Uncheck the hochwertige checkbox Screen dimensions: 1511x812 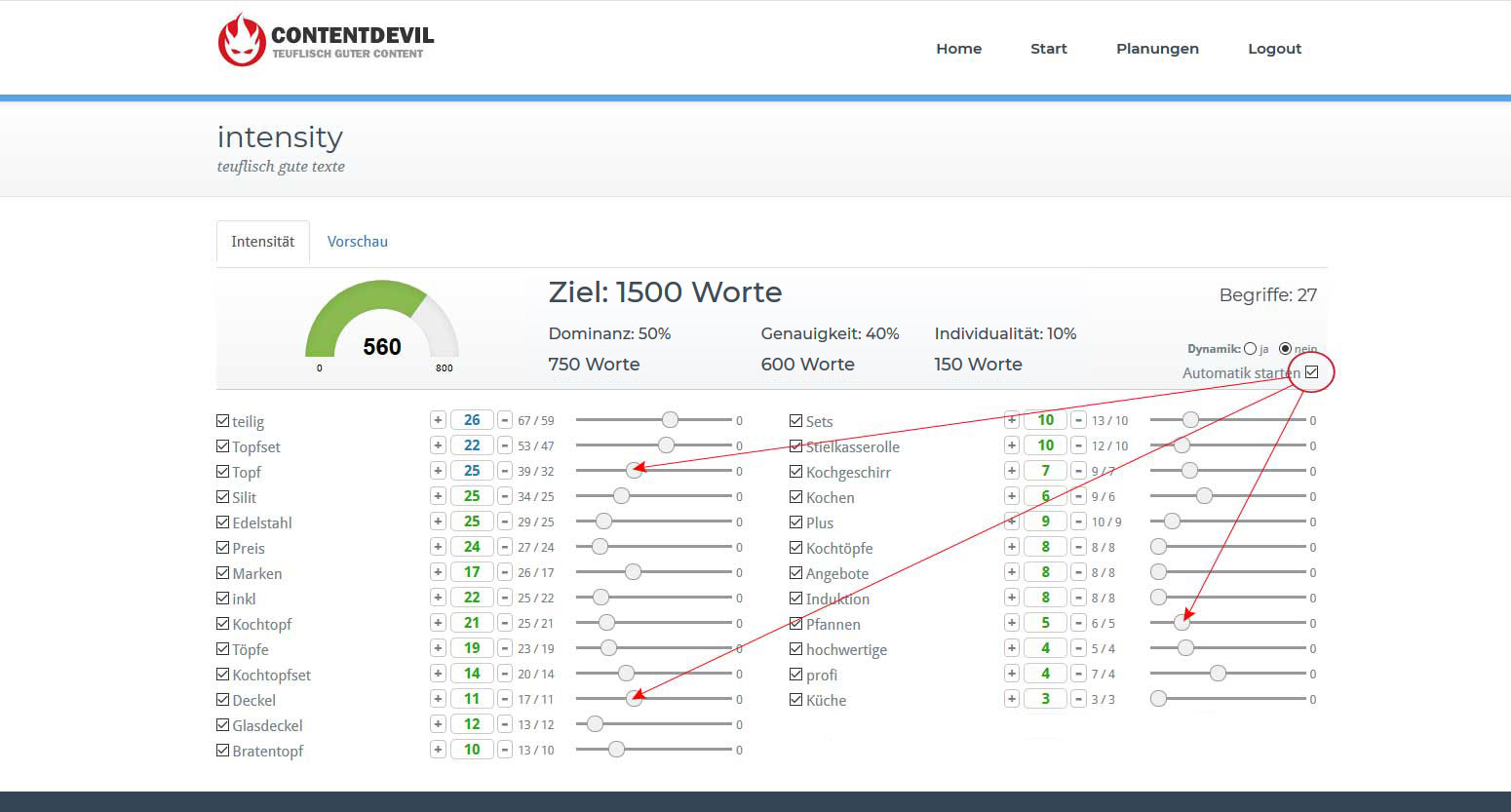pos(796,649)
